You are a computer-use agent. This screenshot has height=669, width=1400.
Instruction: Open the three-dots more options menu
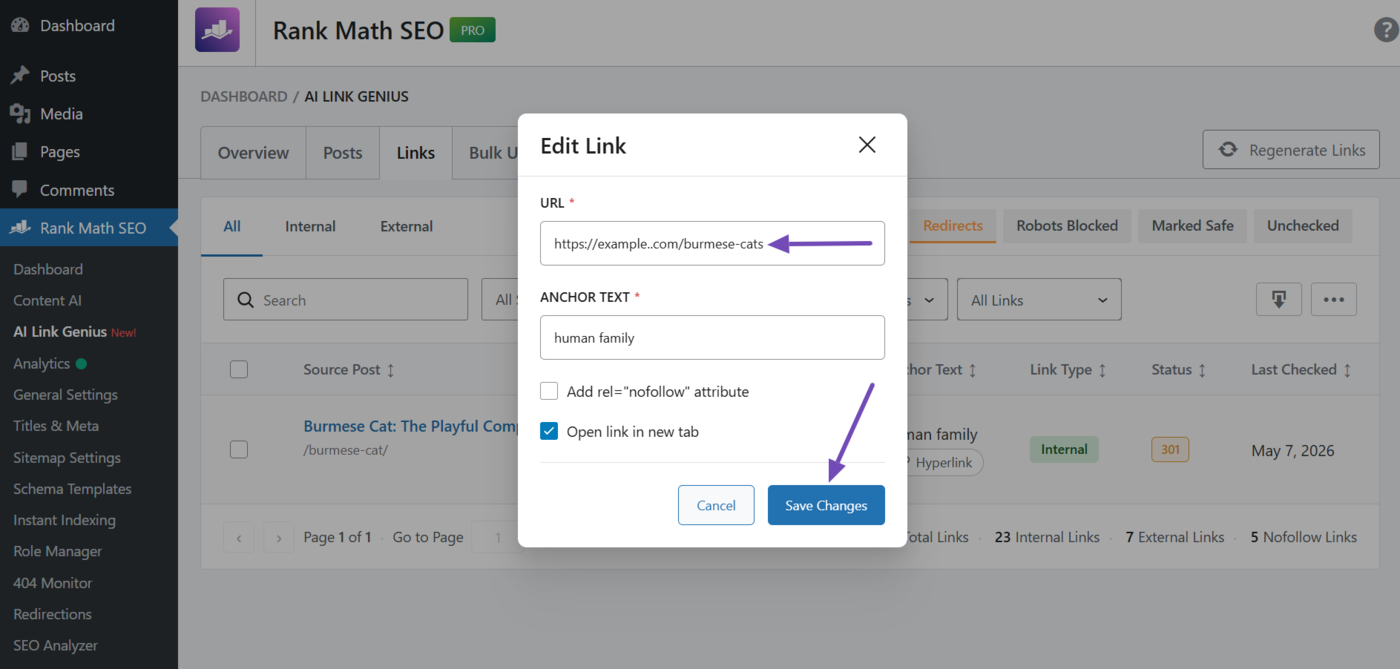click(1334, 299)
